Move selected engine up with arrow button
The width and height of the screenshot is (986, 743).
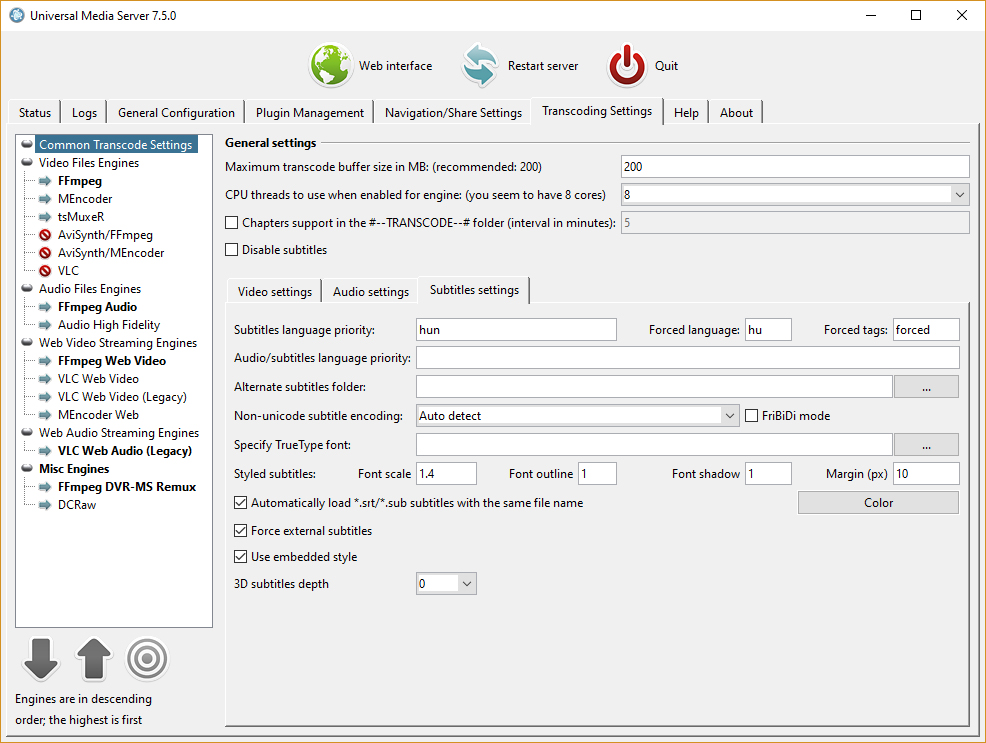(x=94, y=659)
